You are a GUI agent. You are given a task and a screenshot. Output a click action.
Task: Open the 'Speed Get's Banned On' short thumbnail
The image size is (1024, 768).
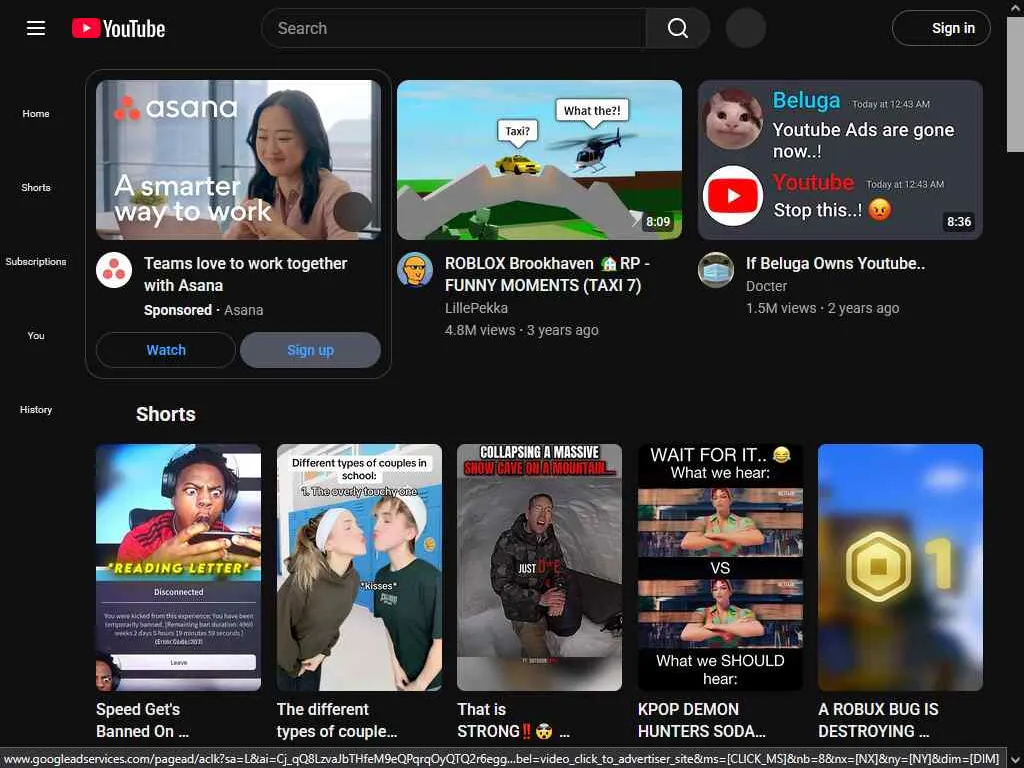tap(178, 568)
